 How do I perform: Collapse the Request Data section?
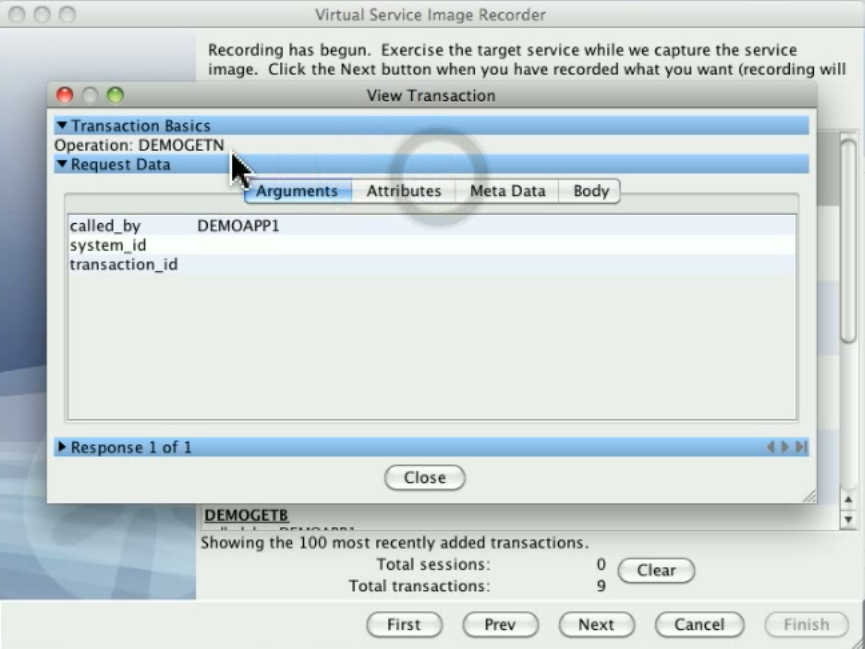point(62,164)
